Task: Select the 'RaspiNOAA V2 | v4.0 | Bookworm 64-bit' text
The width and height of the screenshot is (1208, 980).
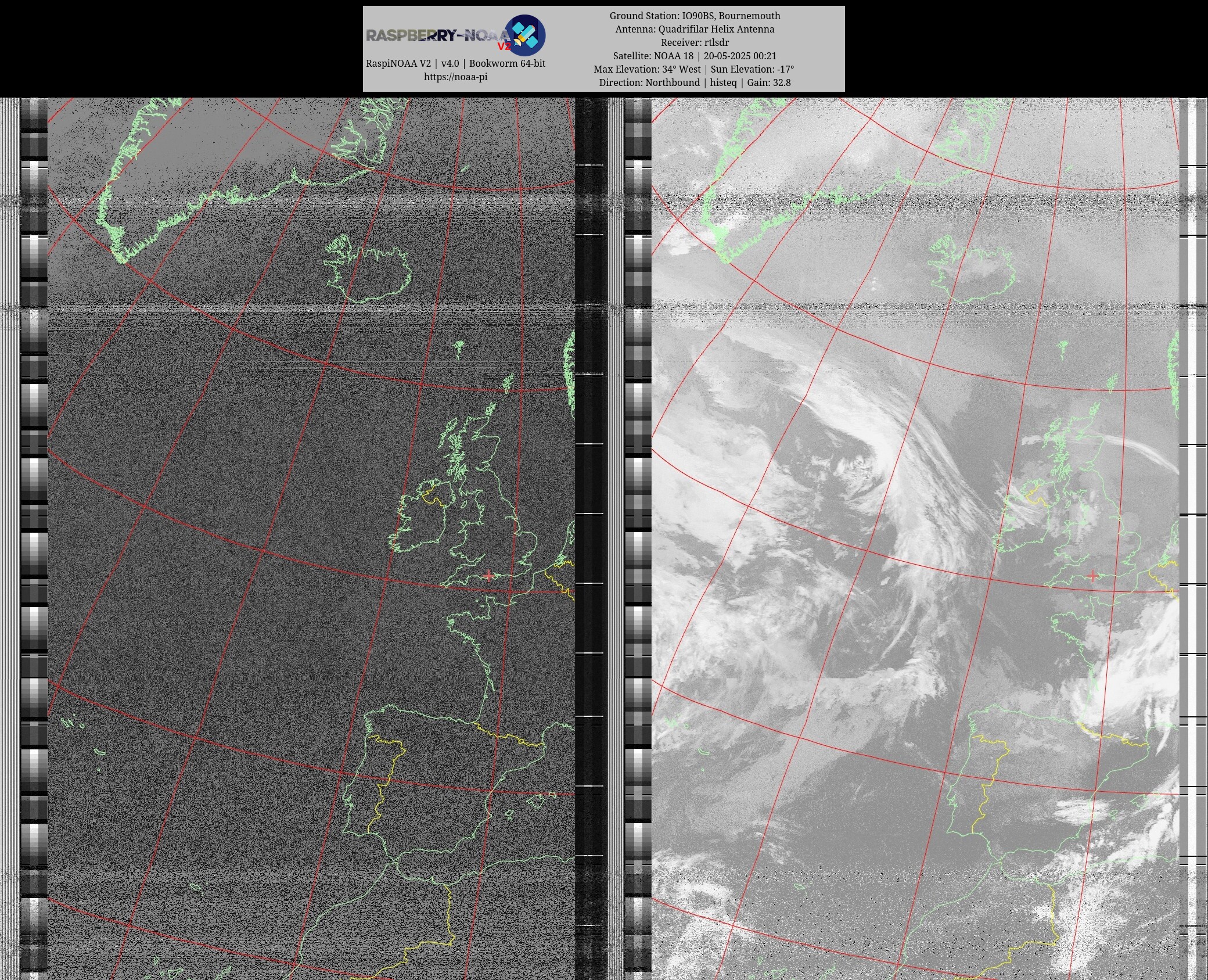Action: tap(455, 63)
